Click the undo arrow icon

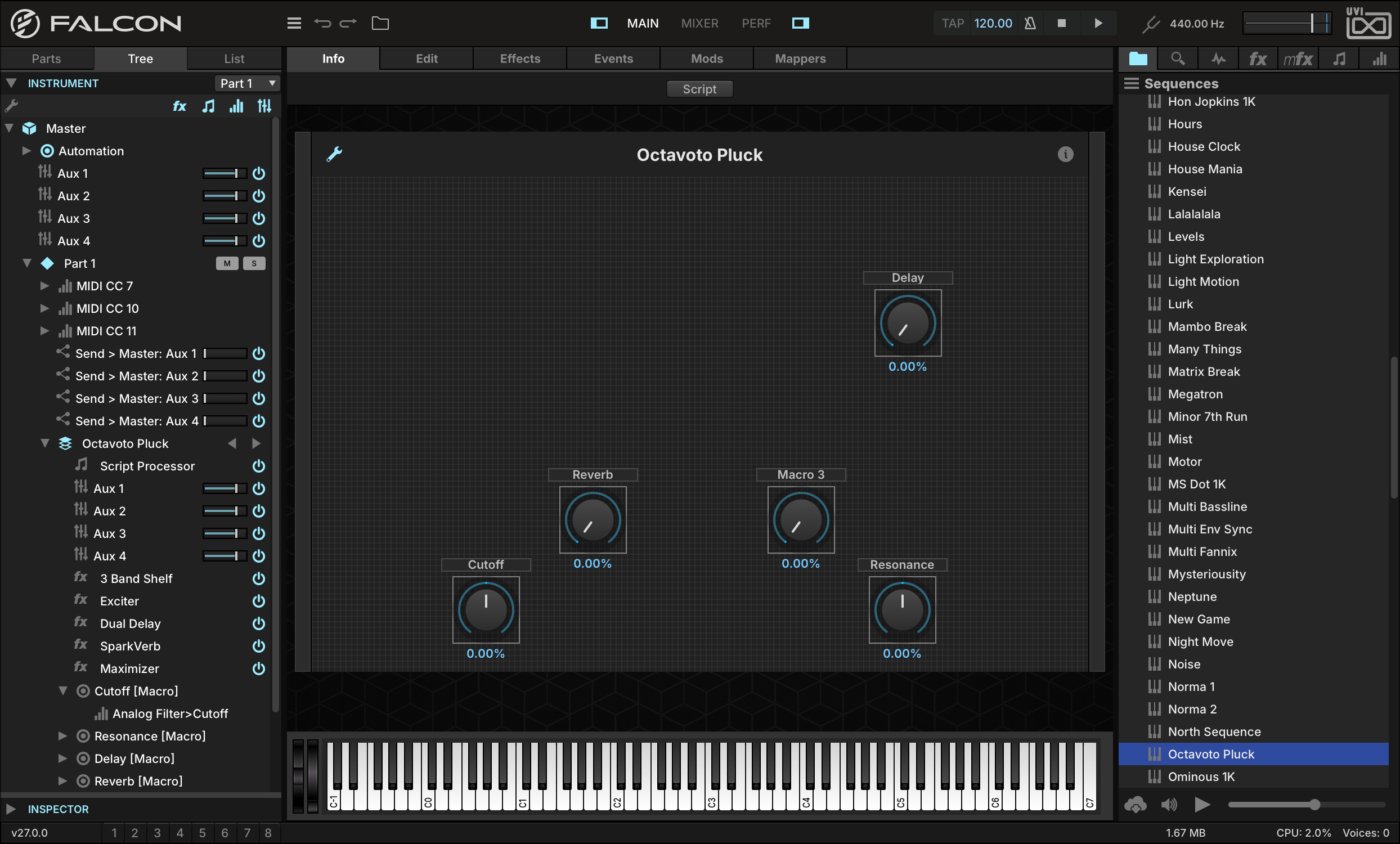pyautogui.click(x=322, y=23)
